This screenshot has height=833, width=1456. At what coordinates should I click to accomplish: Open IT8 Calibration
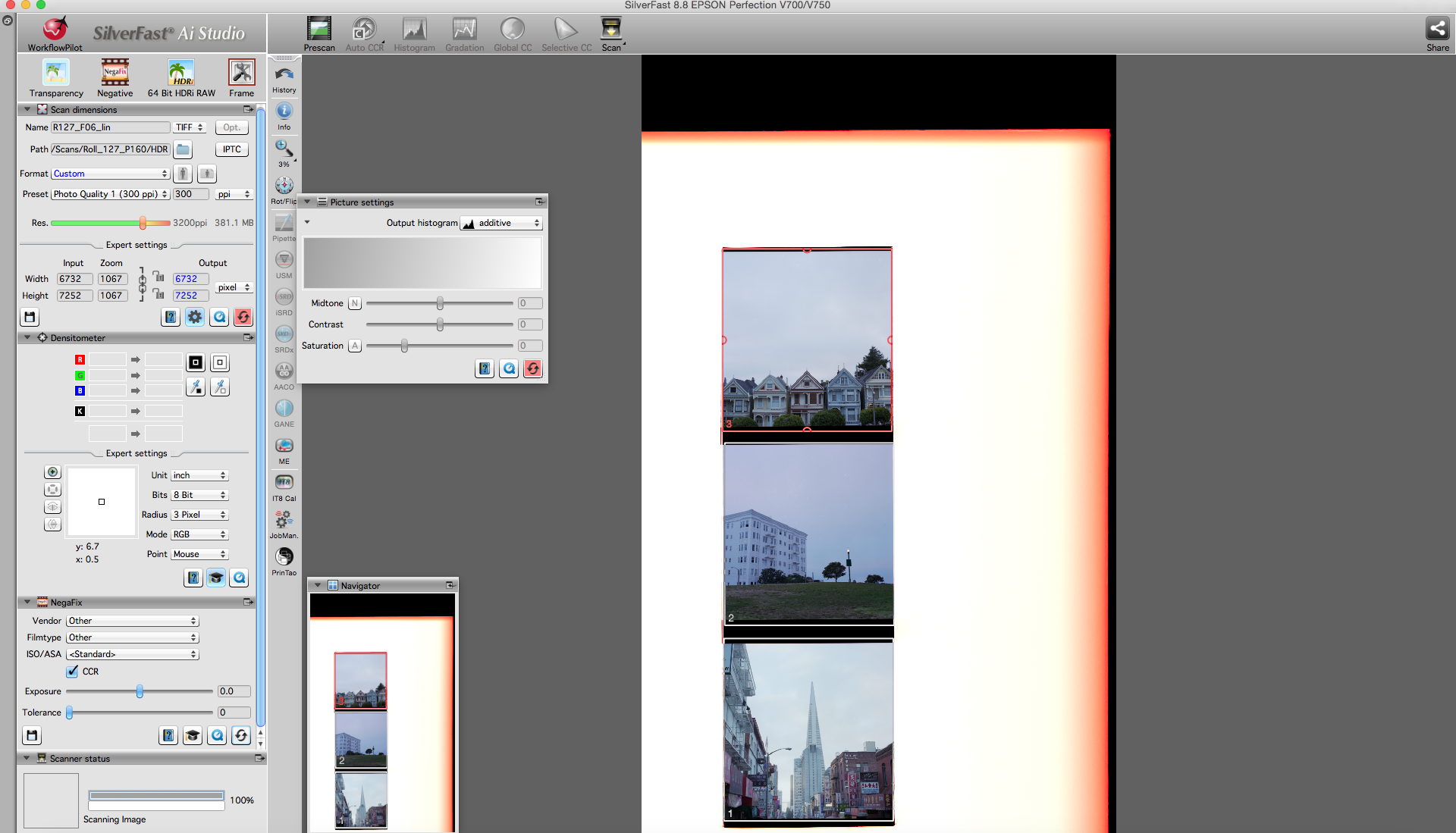click(x=284, y=487)
